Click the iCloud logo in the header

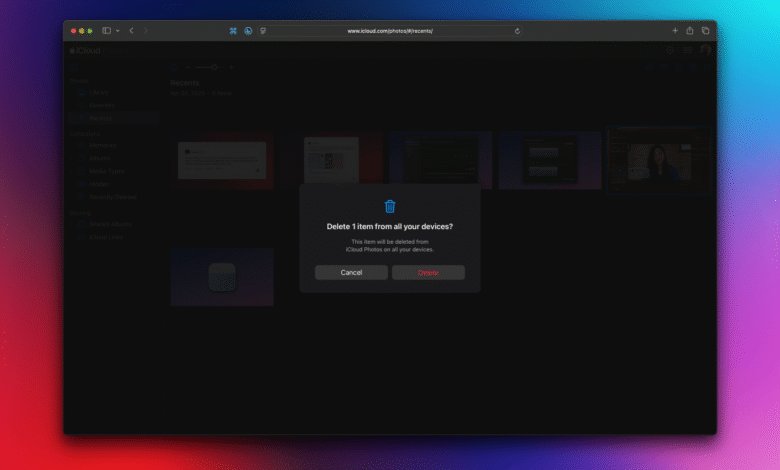85,51
